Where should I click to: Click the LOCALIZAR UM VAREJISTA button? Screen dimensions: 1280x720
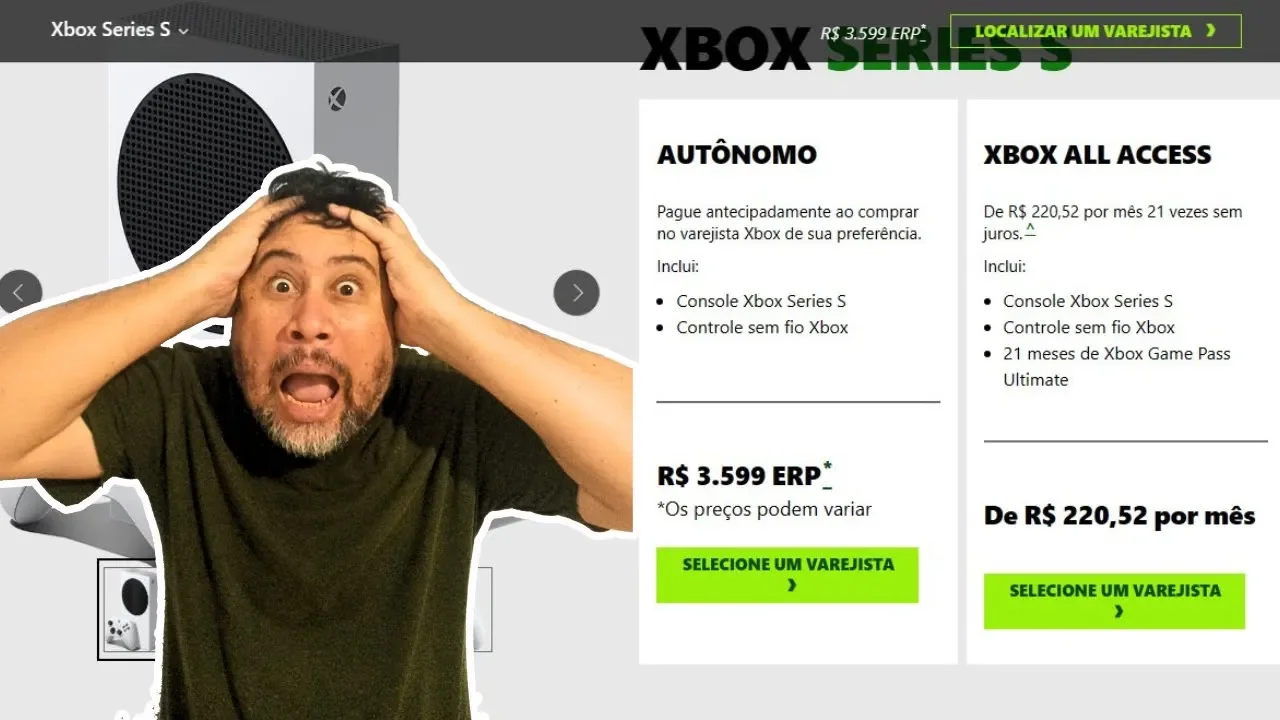click(x=1095, y=31)
